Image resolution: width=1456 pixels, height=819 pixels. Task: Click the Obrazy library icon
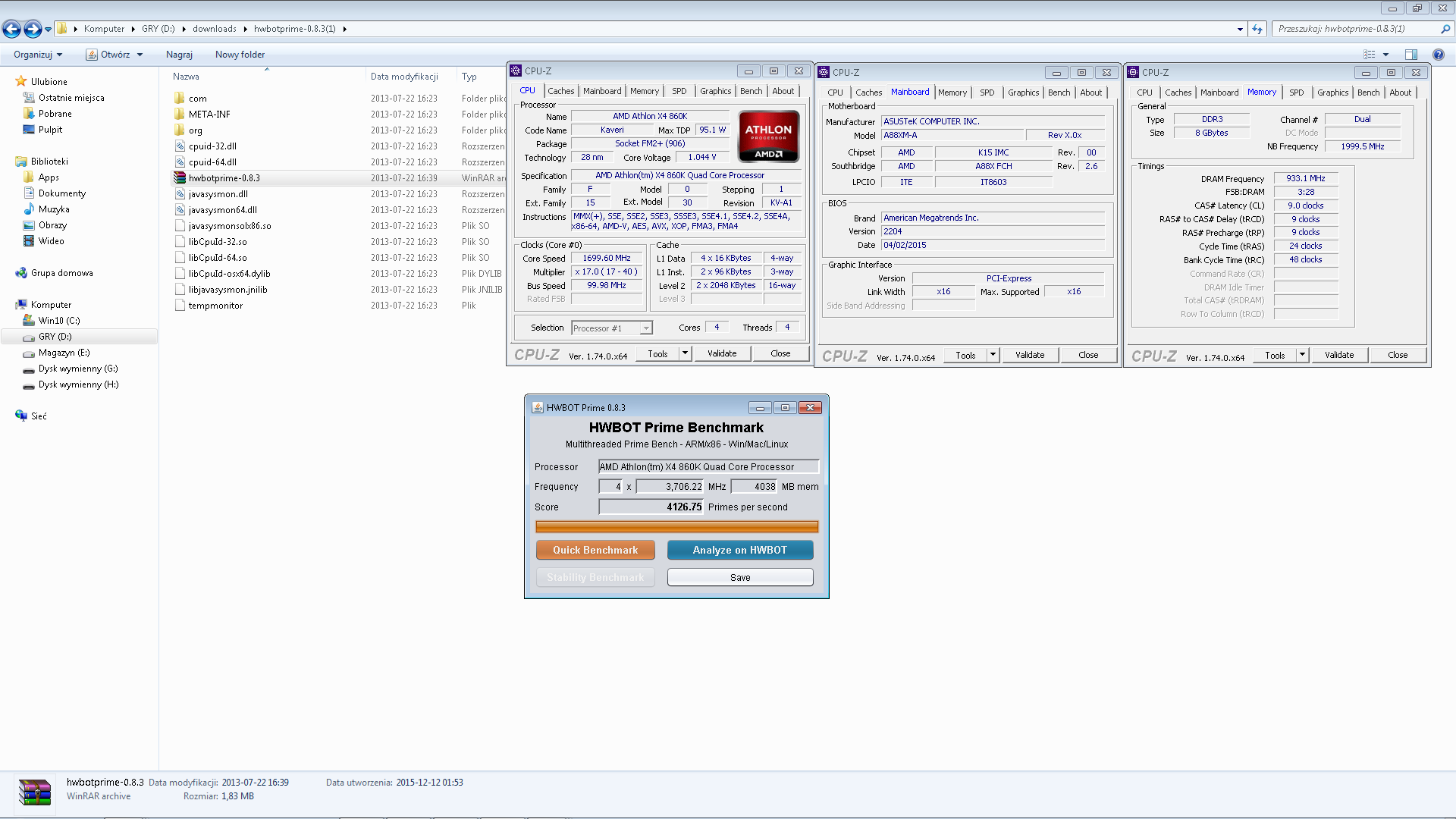(29, 224)
